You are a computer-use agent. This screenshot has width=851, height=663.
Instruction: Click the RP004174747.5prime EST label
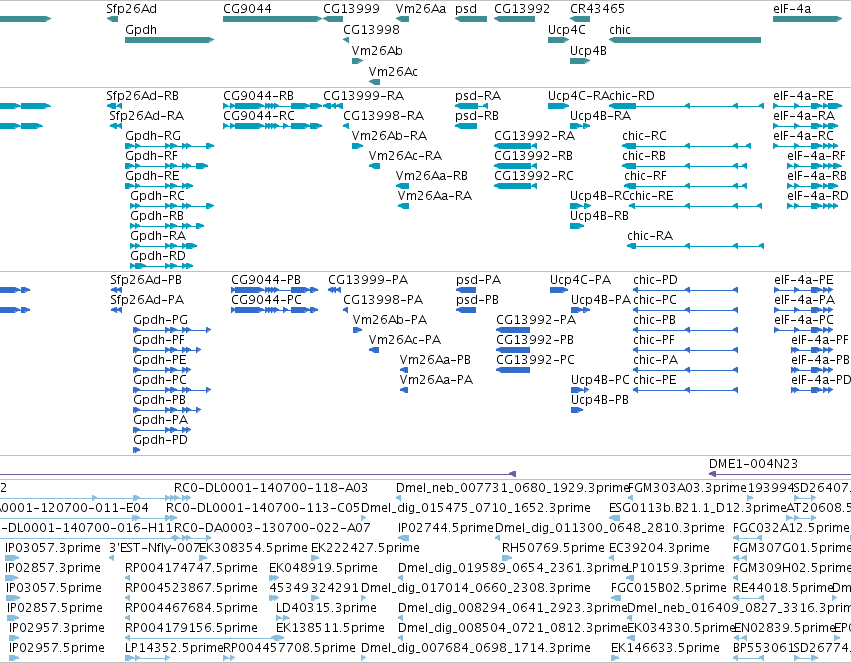pos(191,568)
